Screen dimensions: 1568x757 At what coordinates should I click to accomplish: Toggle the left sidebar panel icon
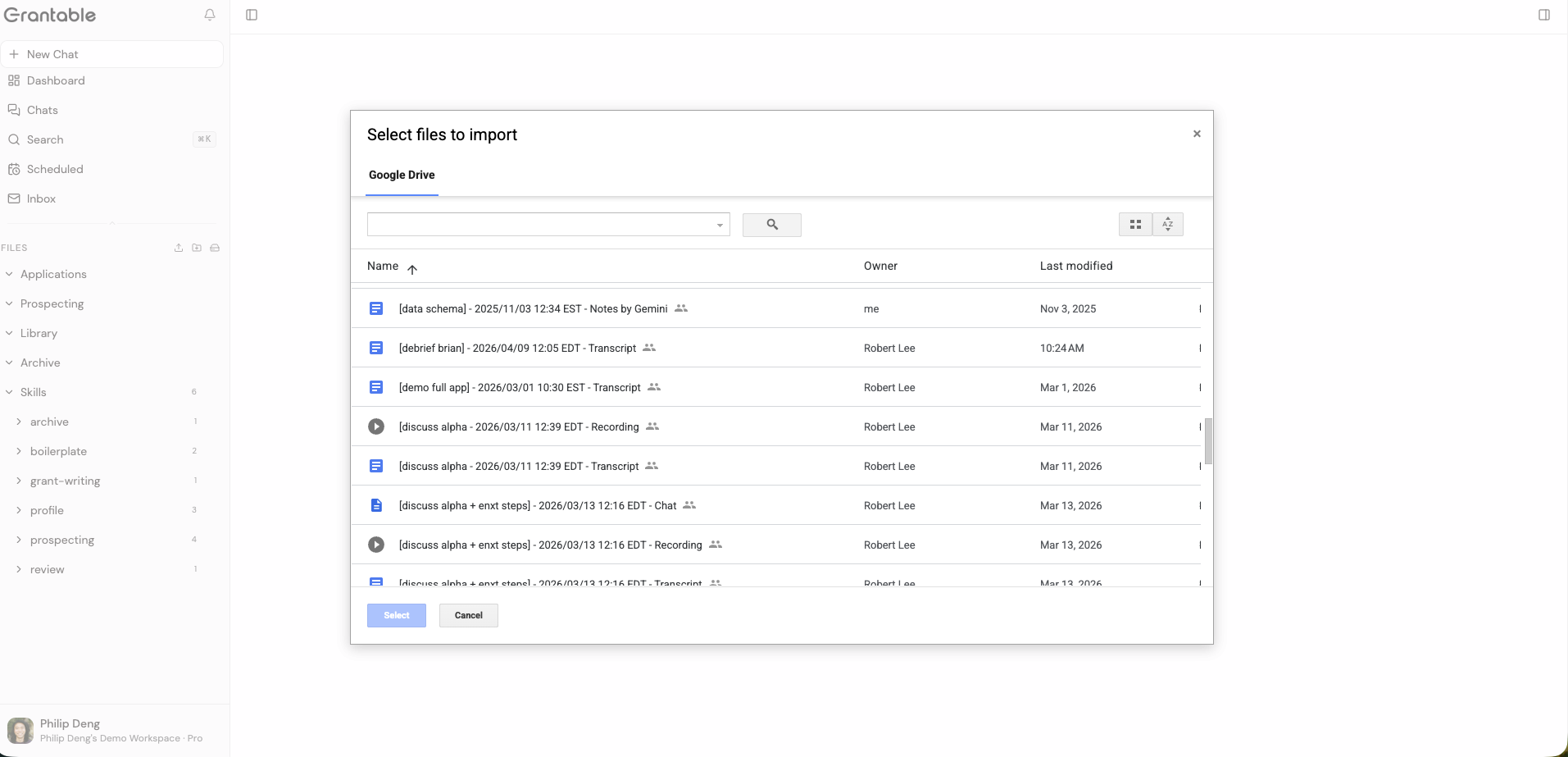click(x=252, y=15)
